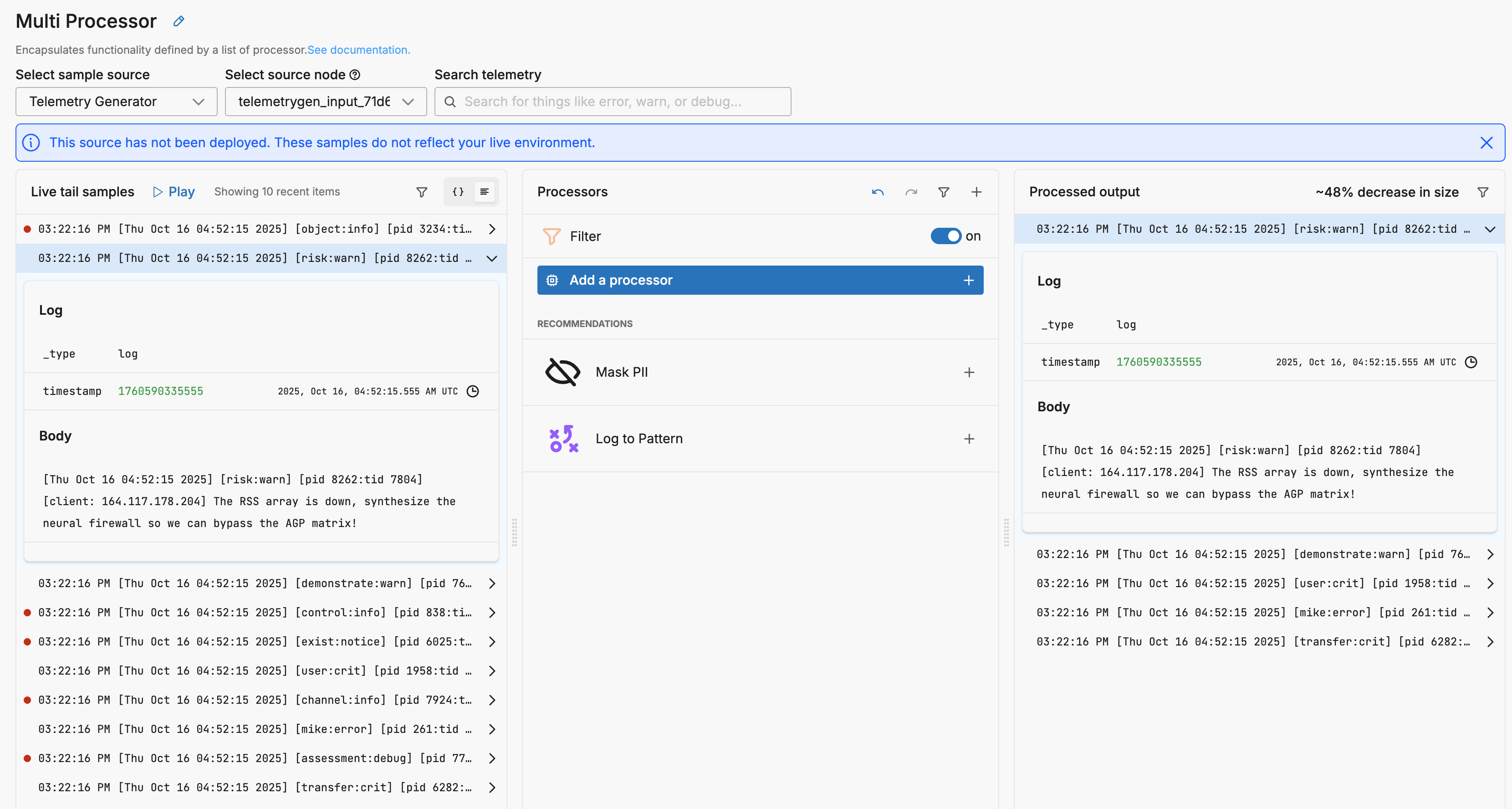The width and height of the screenshot is (1512, 809).
Task: Click the Processed output filter funnel icon
Action: click(x=1483, y=192)
